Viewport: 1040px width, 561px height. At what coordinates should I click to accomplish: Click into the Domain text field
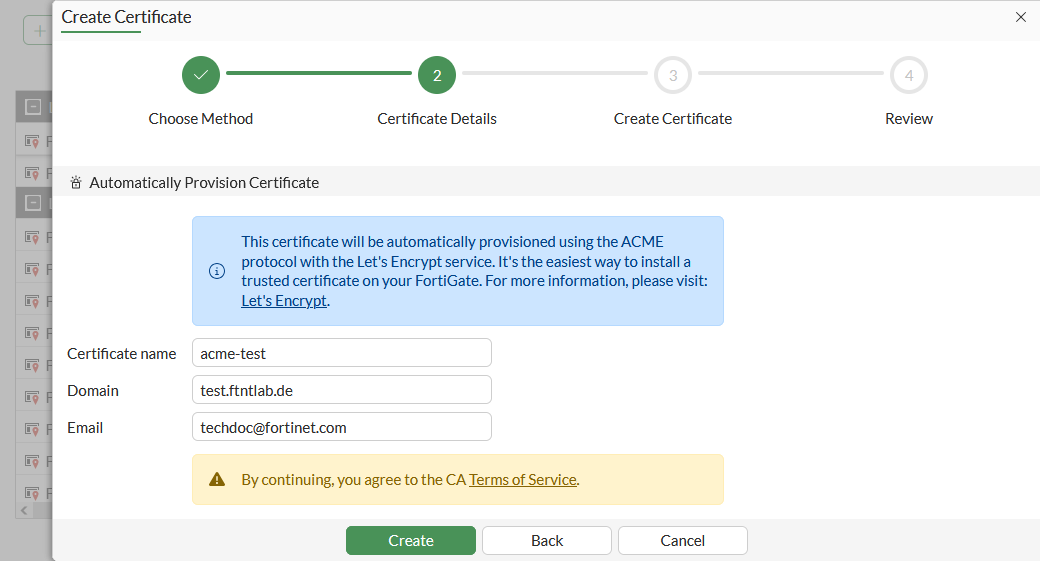point(341,390)
